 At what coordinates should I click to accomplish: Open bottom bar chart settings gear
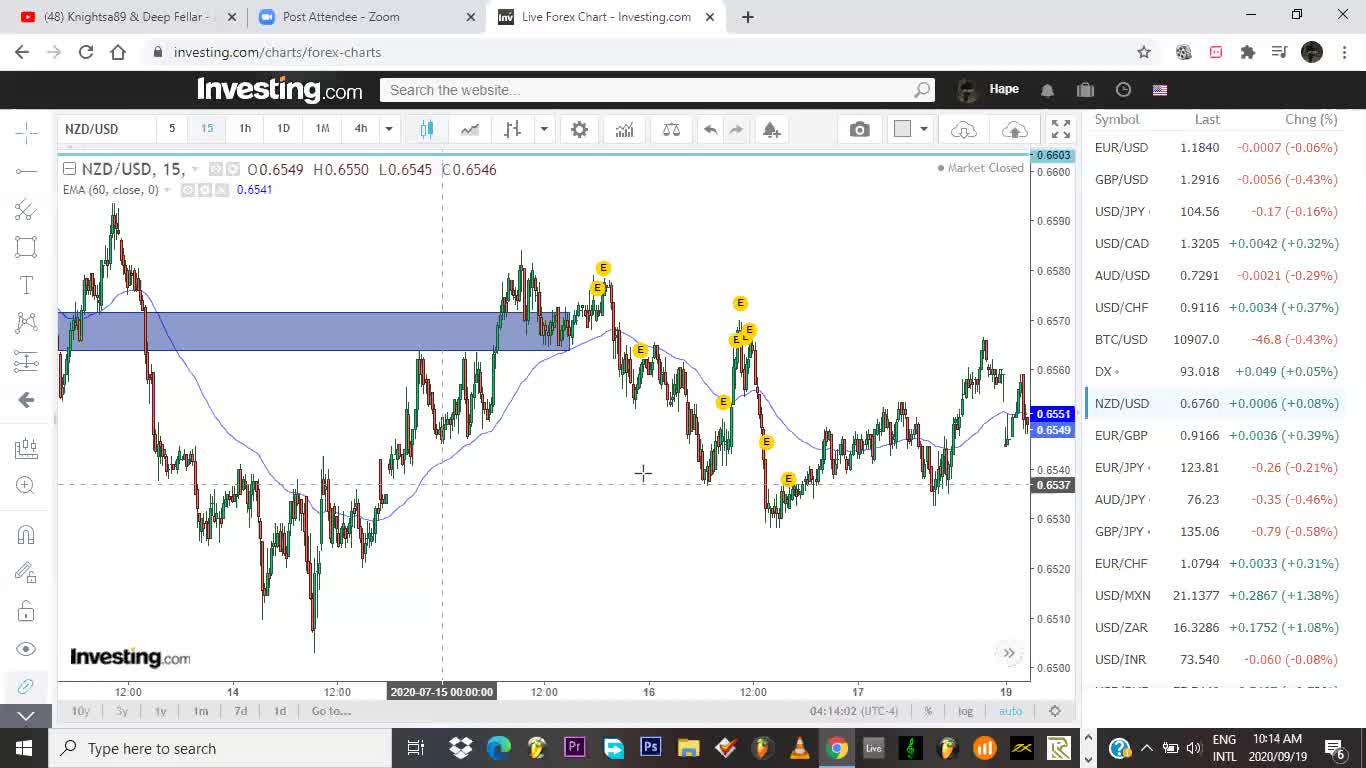click(x=1054, y=711)
